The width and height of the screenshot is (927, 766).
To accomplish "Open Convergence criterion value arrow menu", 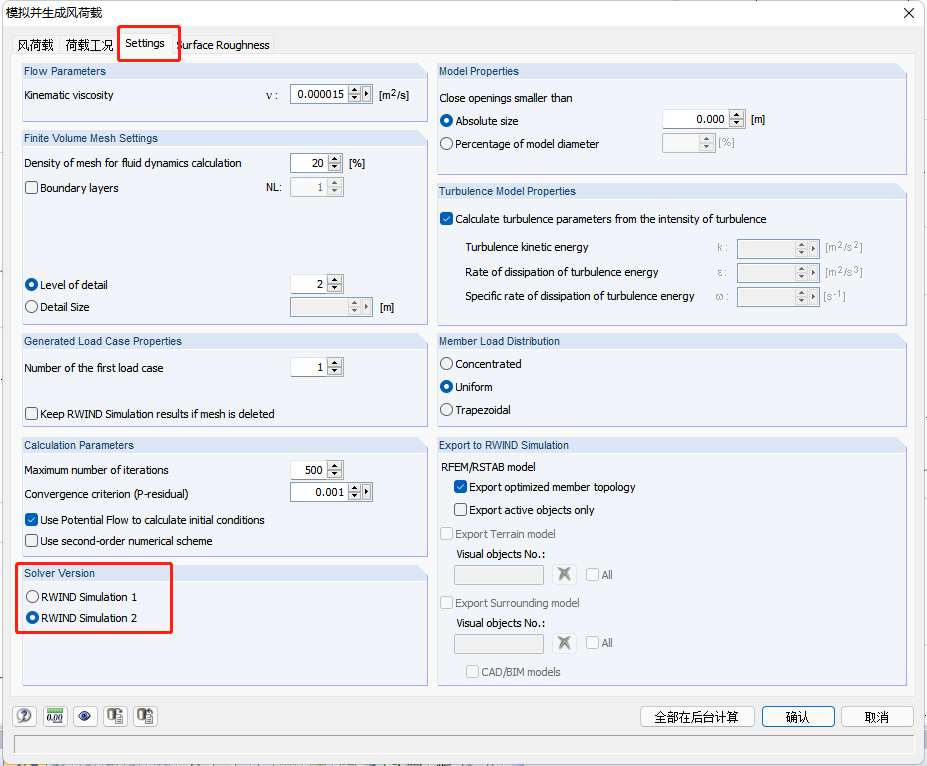I will click(367, 492).
